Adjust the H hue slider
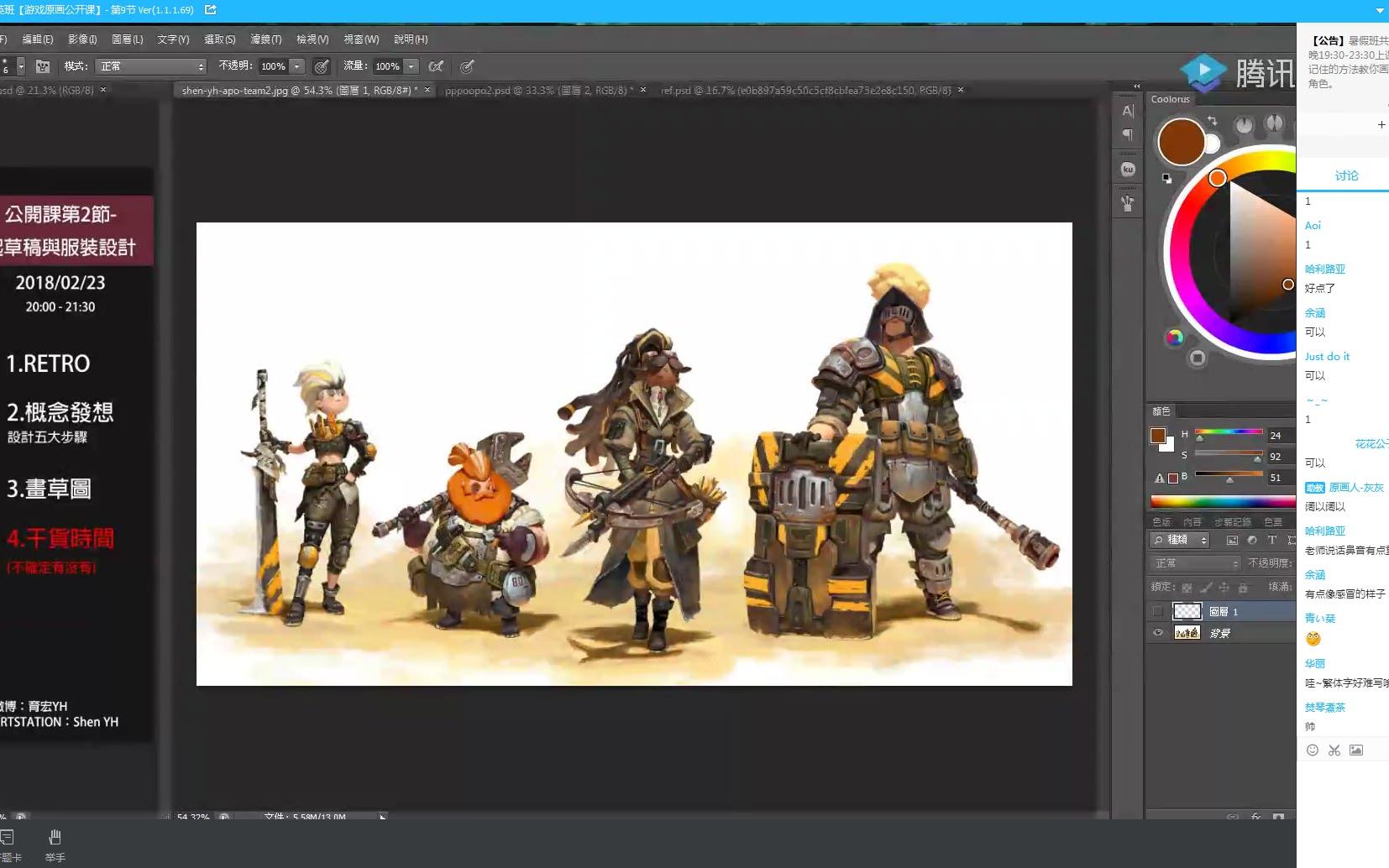 point(1229,435)
